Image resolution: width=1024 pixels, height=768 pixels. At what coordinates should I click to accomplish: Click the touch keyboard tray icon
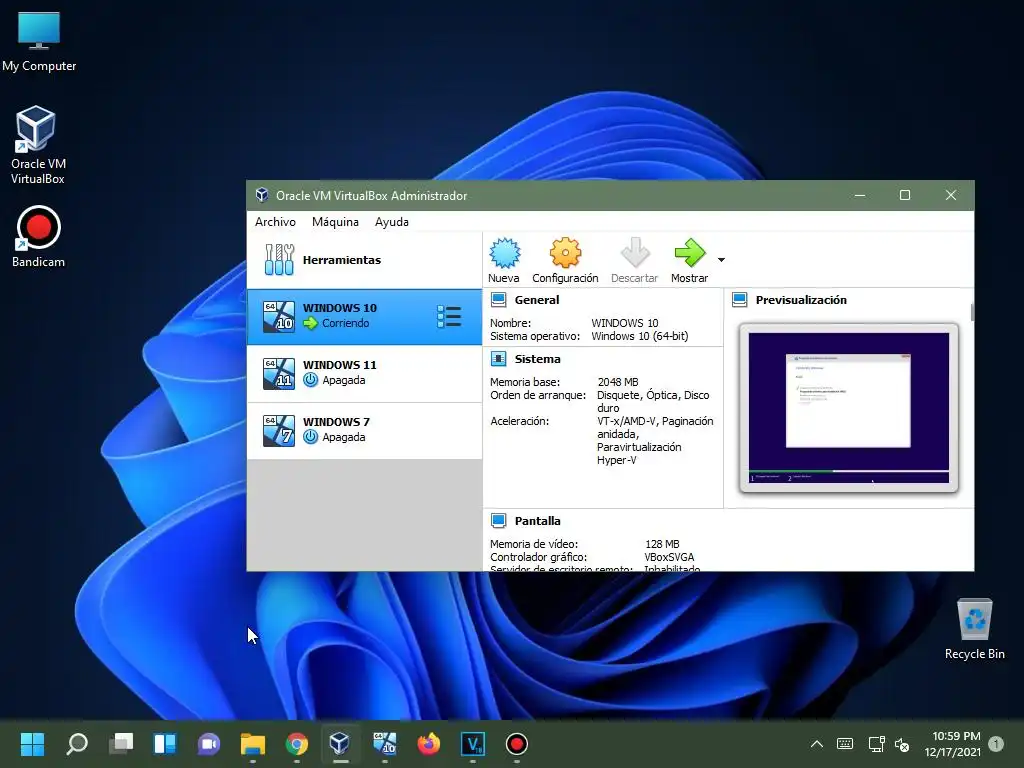click(x=844, y=744)
